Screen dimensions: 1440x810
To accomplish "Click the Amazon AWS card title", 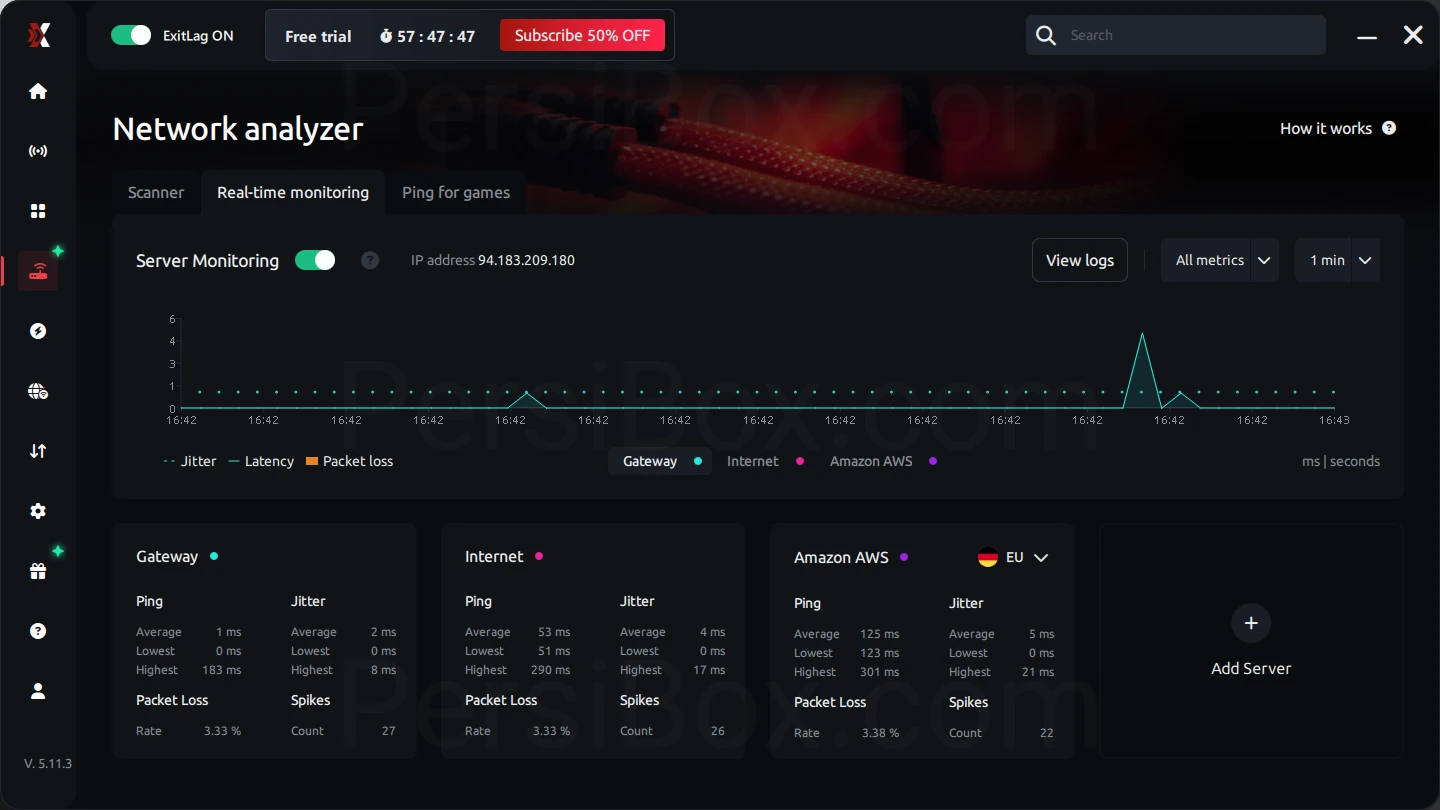I will click(x=841, y=558).
